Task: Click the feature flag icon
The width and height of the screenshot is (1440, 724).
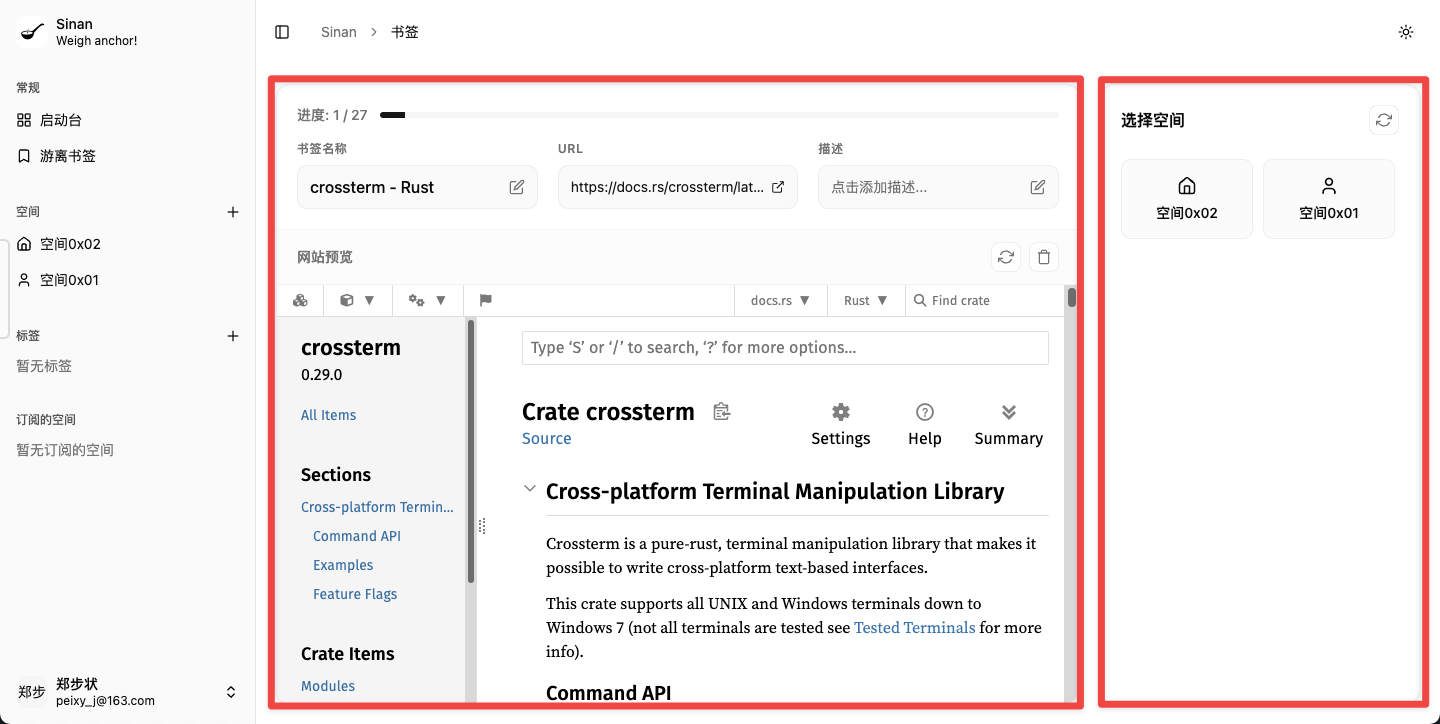Action: pyautogui.click(x=486, y=300)
